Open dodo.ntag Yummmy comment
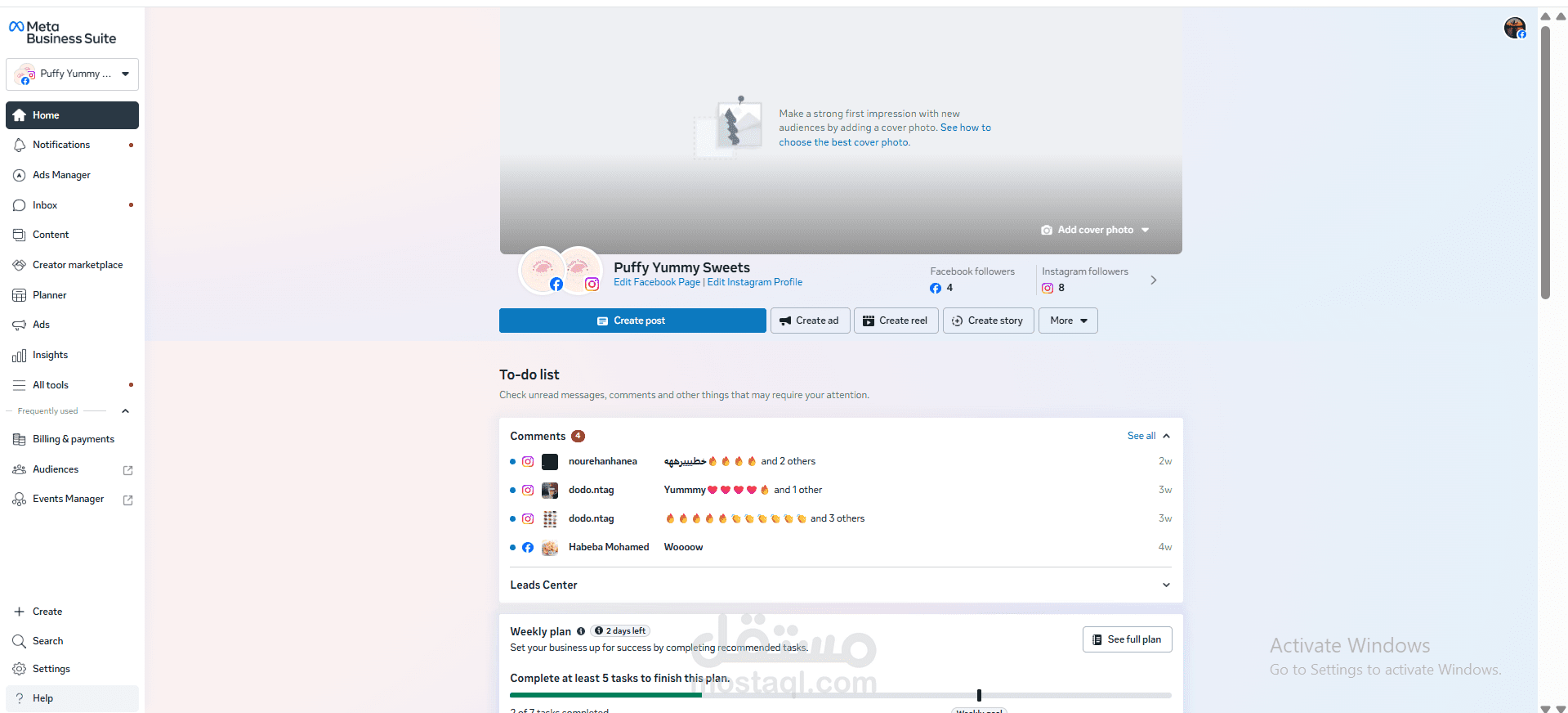The image size is (1568, 713). [841, 490]
